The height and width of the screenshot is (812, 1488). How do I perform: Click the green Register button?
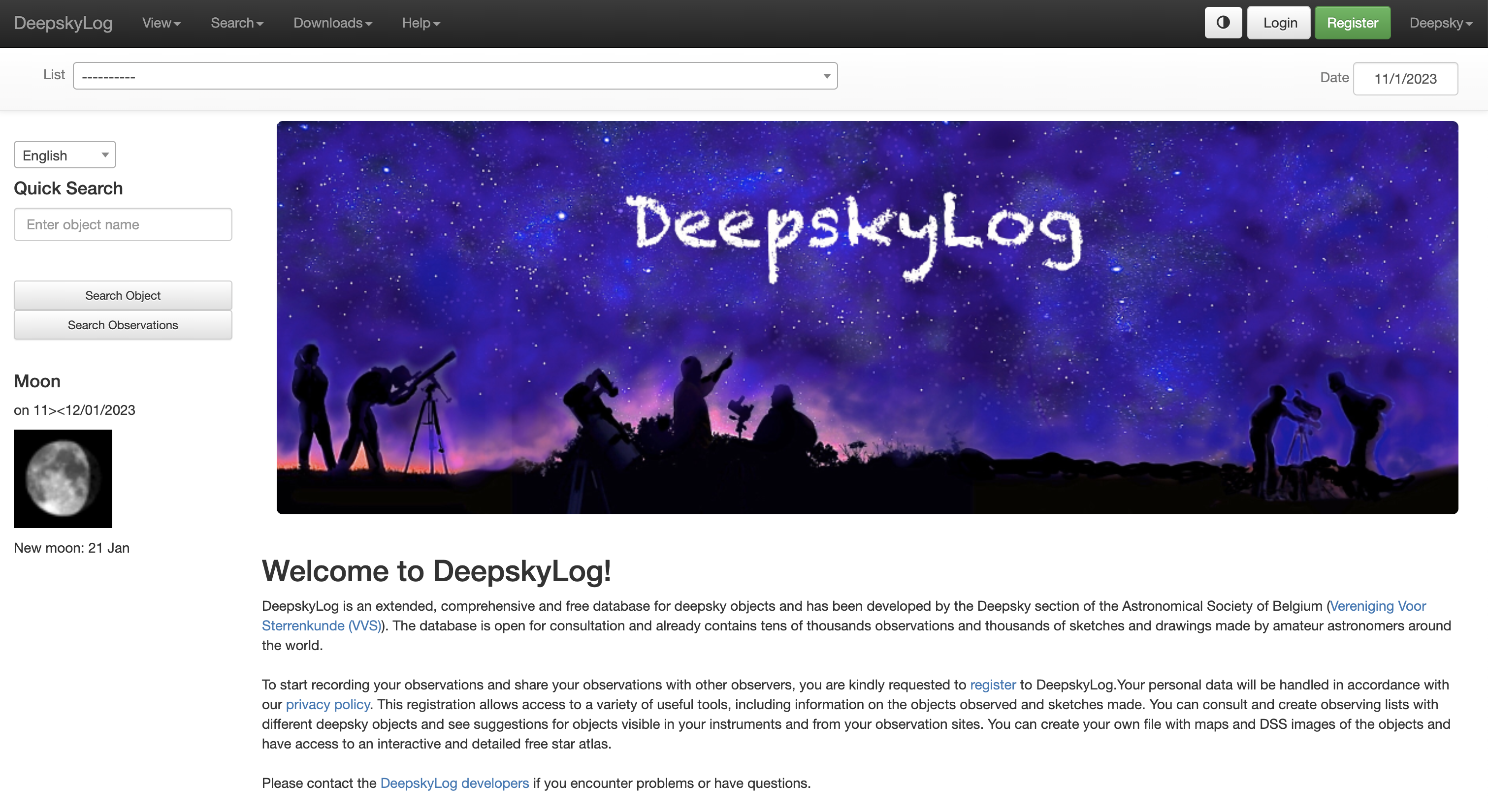pyautogui.click(x=1352, y=23)
